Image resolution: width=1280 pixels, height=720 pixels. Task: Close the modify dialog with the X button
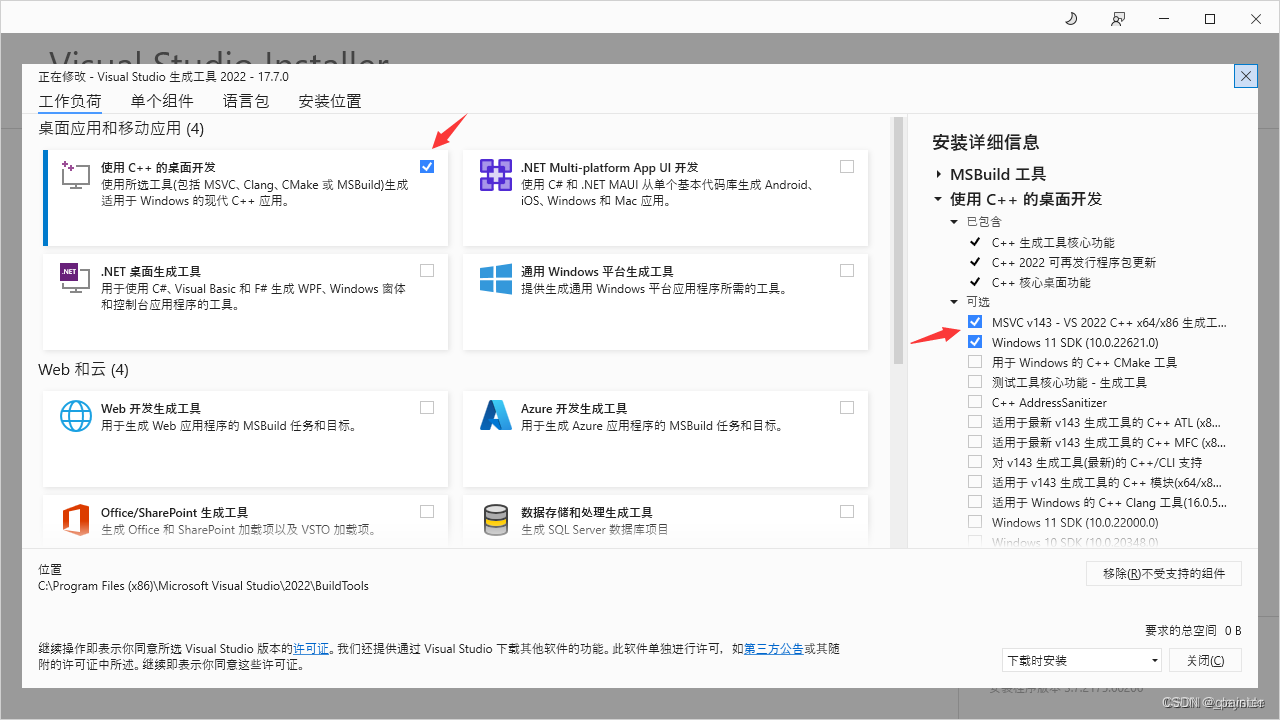click(x=1245, y=76)
